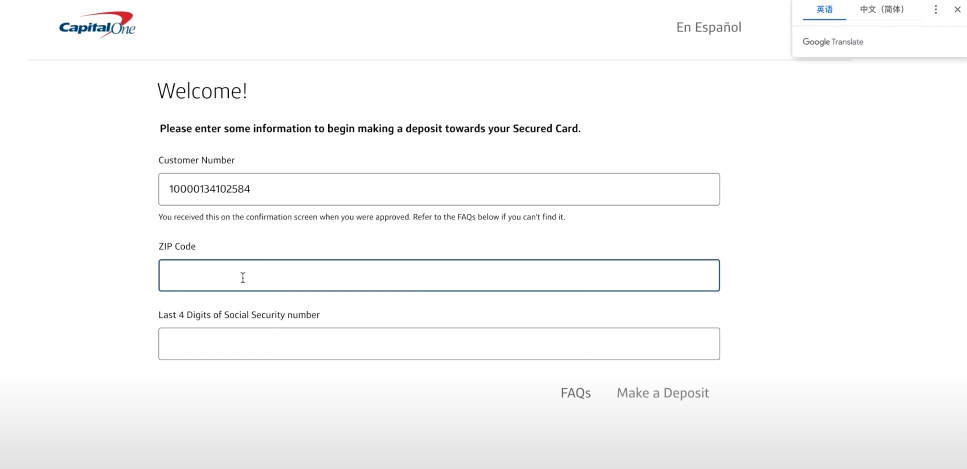Open the FAQs link
The width and height of the screenshot is (967, 469).
pos(575,393)
